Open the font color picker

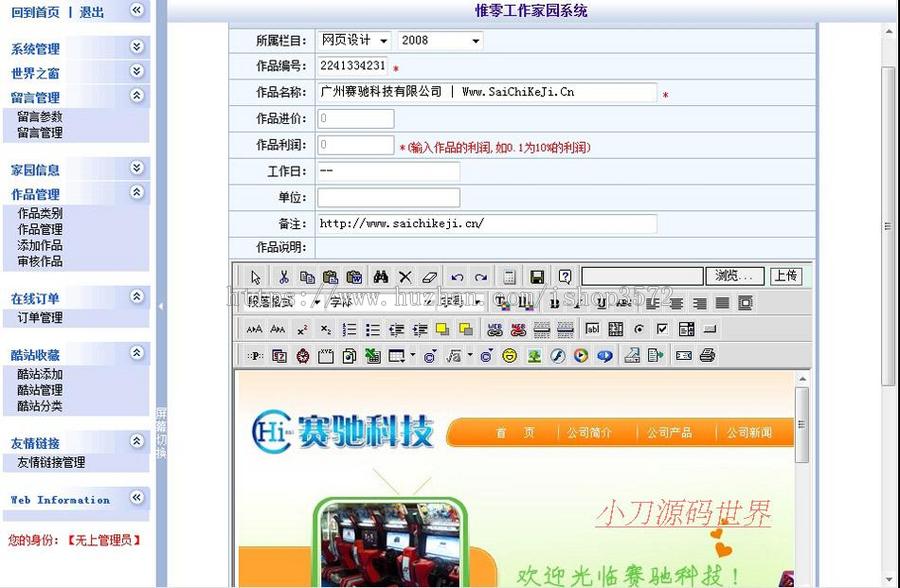(x=500, y=303)
